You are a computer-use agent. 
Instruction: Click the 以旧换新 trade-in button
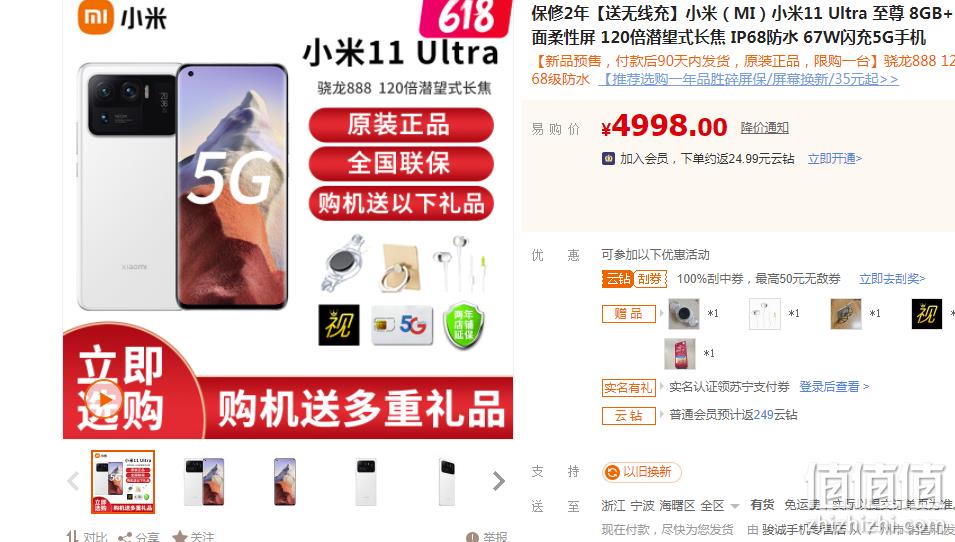(x=641, y=472)
